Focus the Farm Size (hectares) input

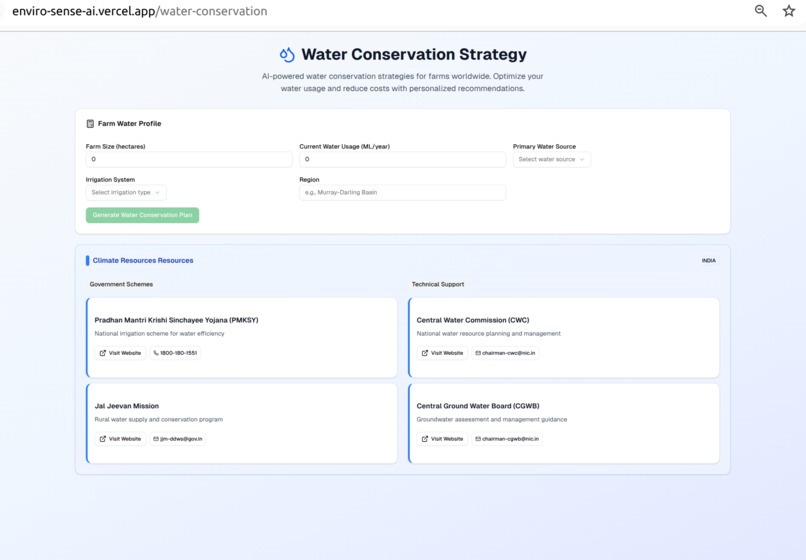click(189, 159)
